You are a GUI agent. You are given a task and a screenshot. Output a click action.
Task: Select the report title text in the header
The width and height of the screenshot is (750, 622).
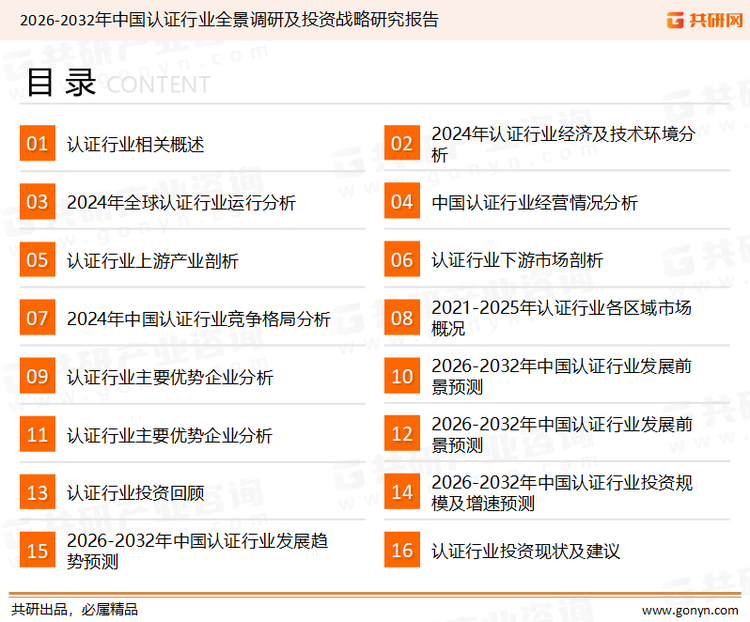[x=229, y=20]
